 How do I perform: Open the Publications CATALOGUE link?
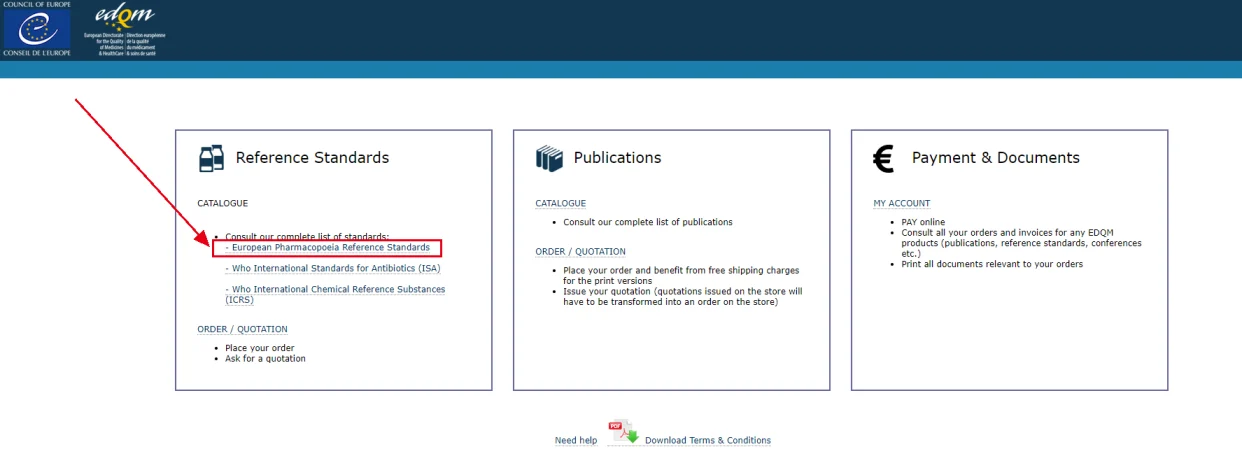560,203
